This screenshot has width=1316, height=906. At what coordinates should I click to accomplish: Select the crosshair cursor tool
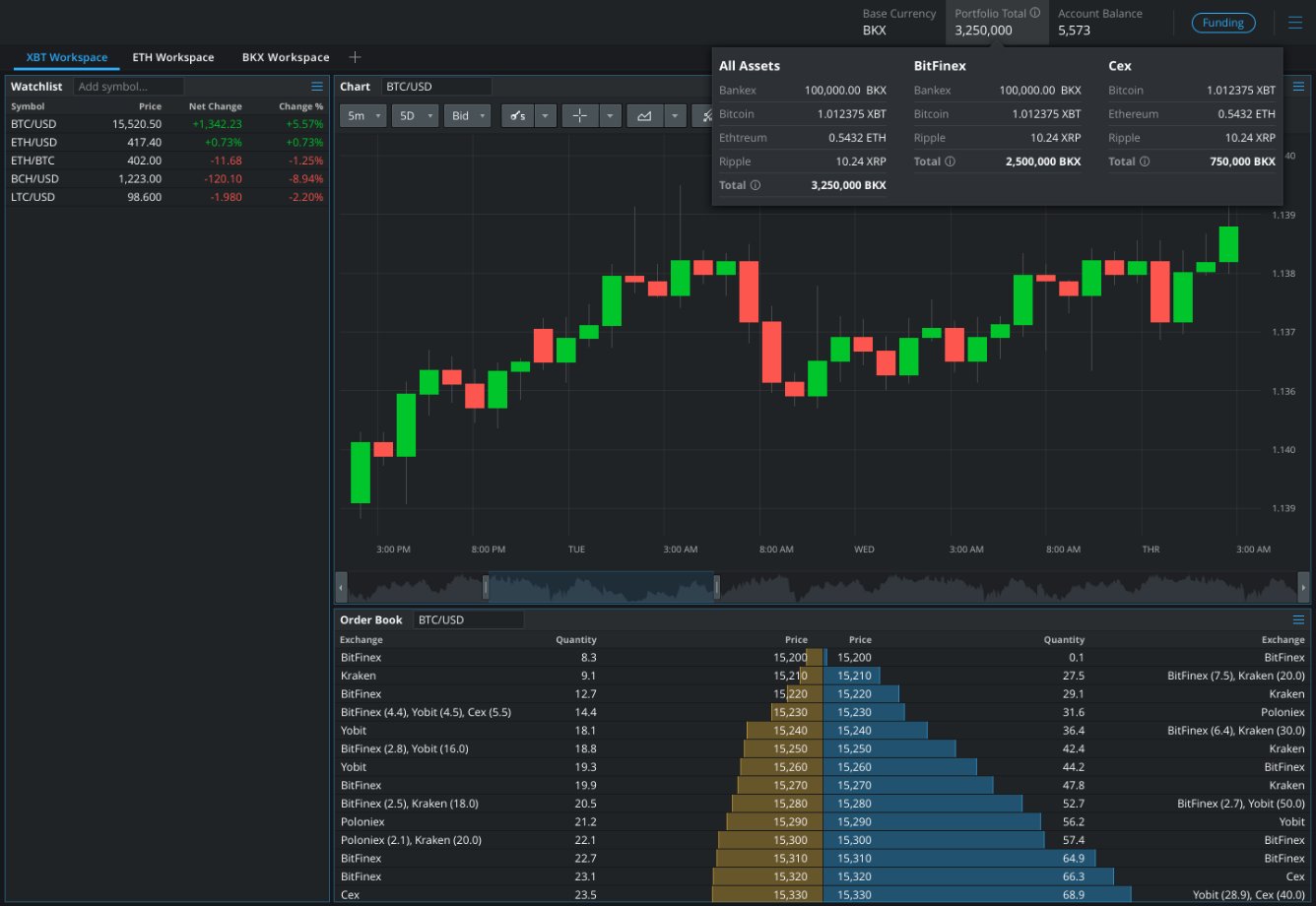tap(579, 115)
